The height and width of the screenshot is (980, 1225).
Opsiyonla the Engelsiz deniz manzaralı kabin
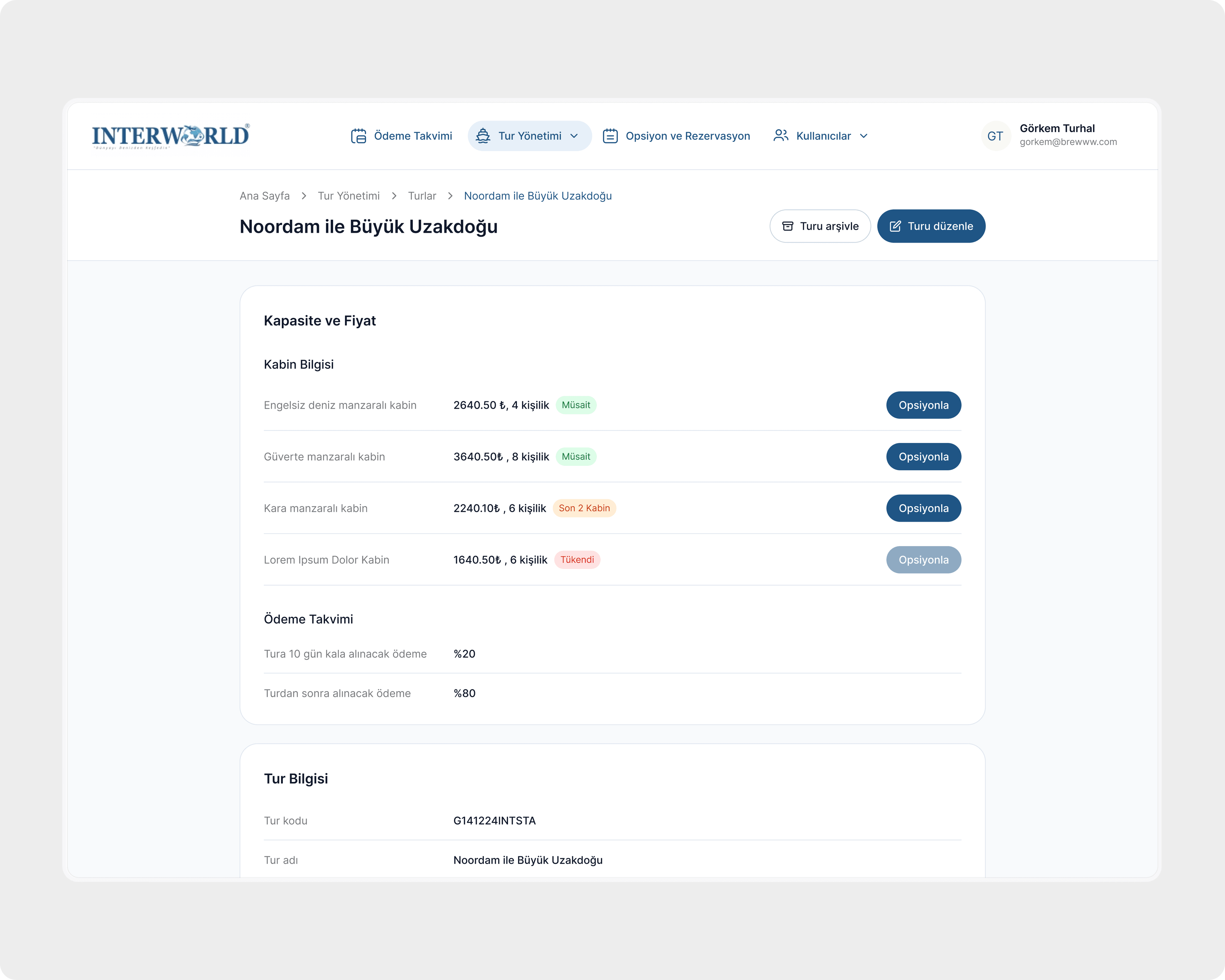[x=924, y=405]
